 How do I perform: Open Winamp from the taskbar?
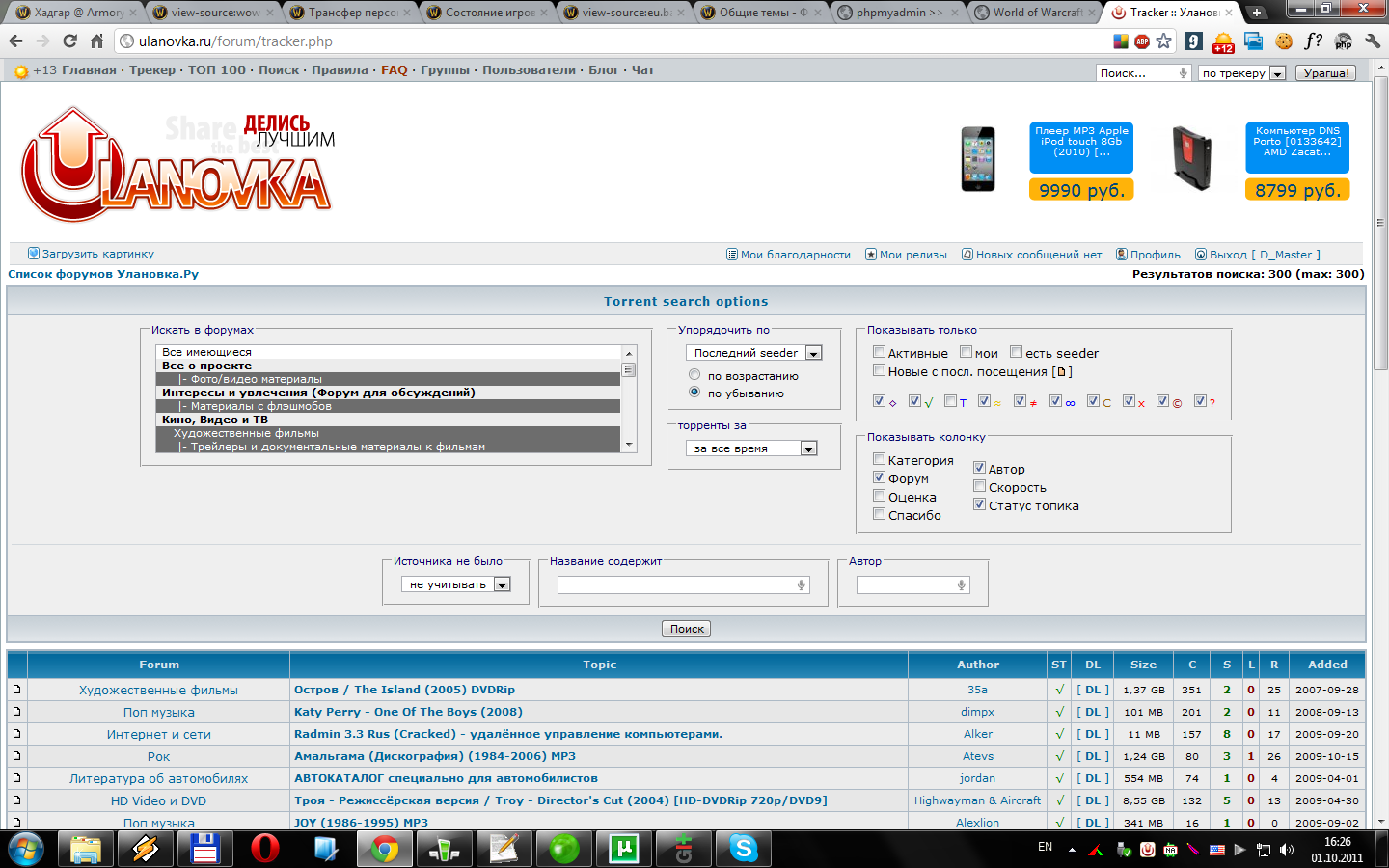pyautogui.click(x=145, y=849)
